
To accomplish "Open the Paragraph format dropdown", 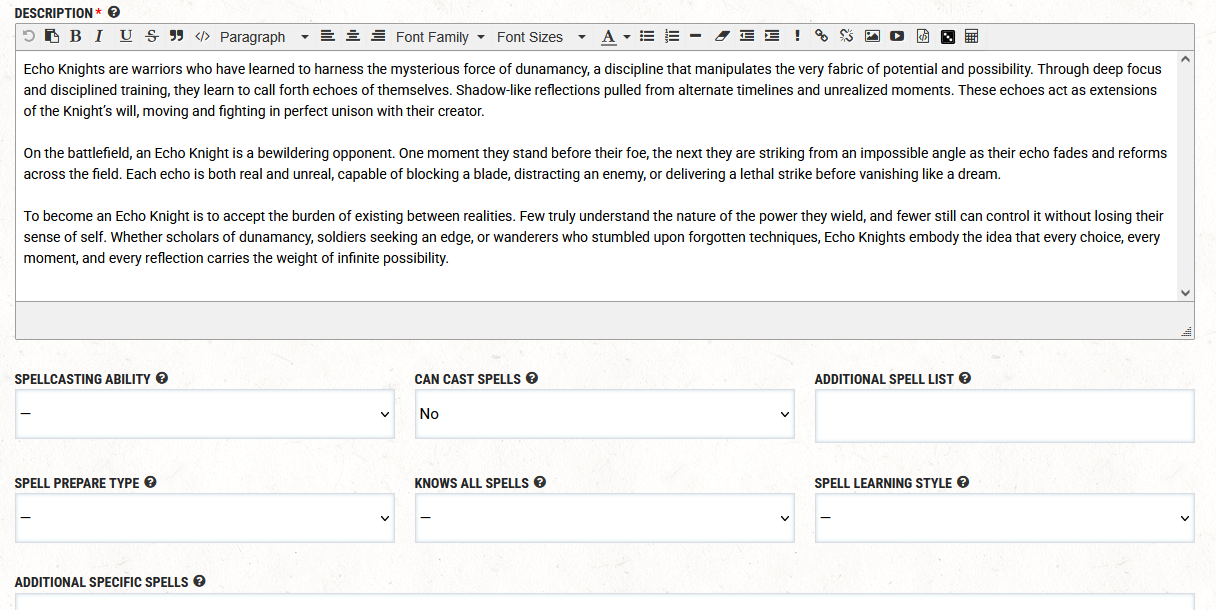I will (x=264, y=37).
